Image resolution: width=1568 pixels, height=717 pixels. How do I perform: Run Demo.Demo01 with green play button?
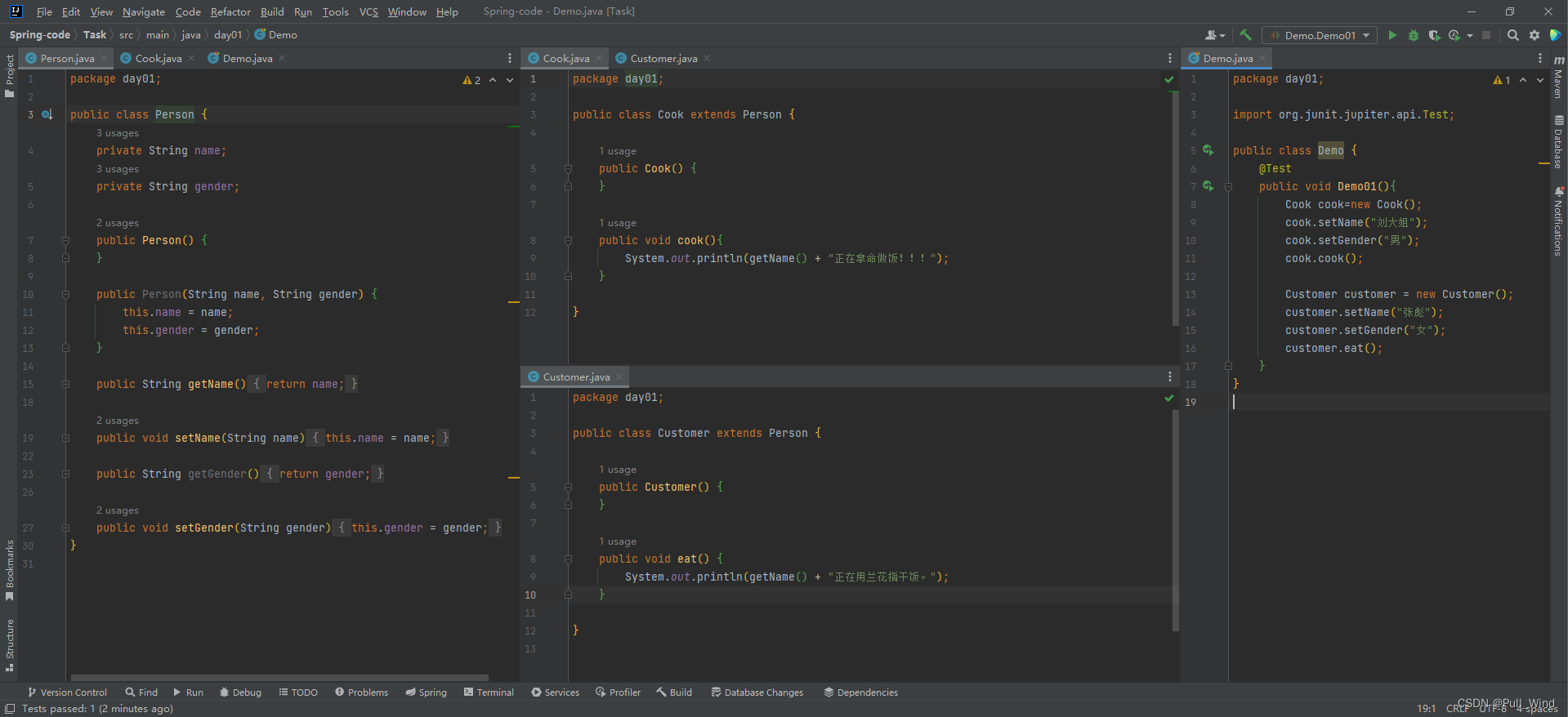point(1392,35)
